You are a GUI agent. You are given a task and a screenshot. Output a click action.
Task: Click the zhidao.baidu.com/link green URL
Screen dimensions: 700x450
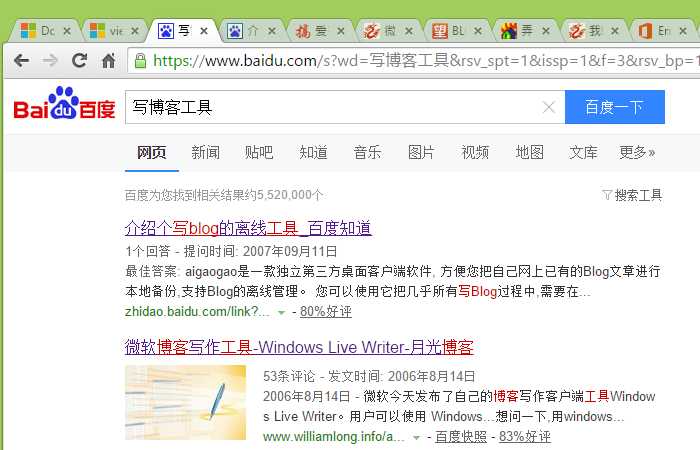coord(197,311)
